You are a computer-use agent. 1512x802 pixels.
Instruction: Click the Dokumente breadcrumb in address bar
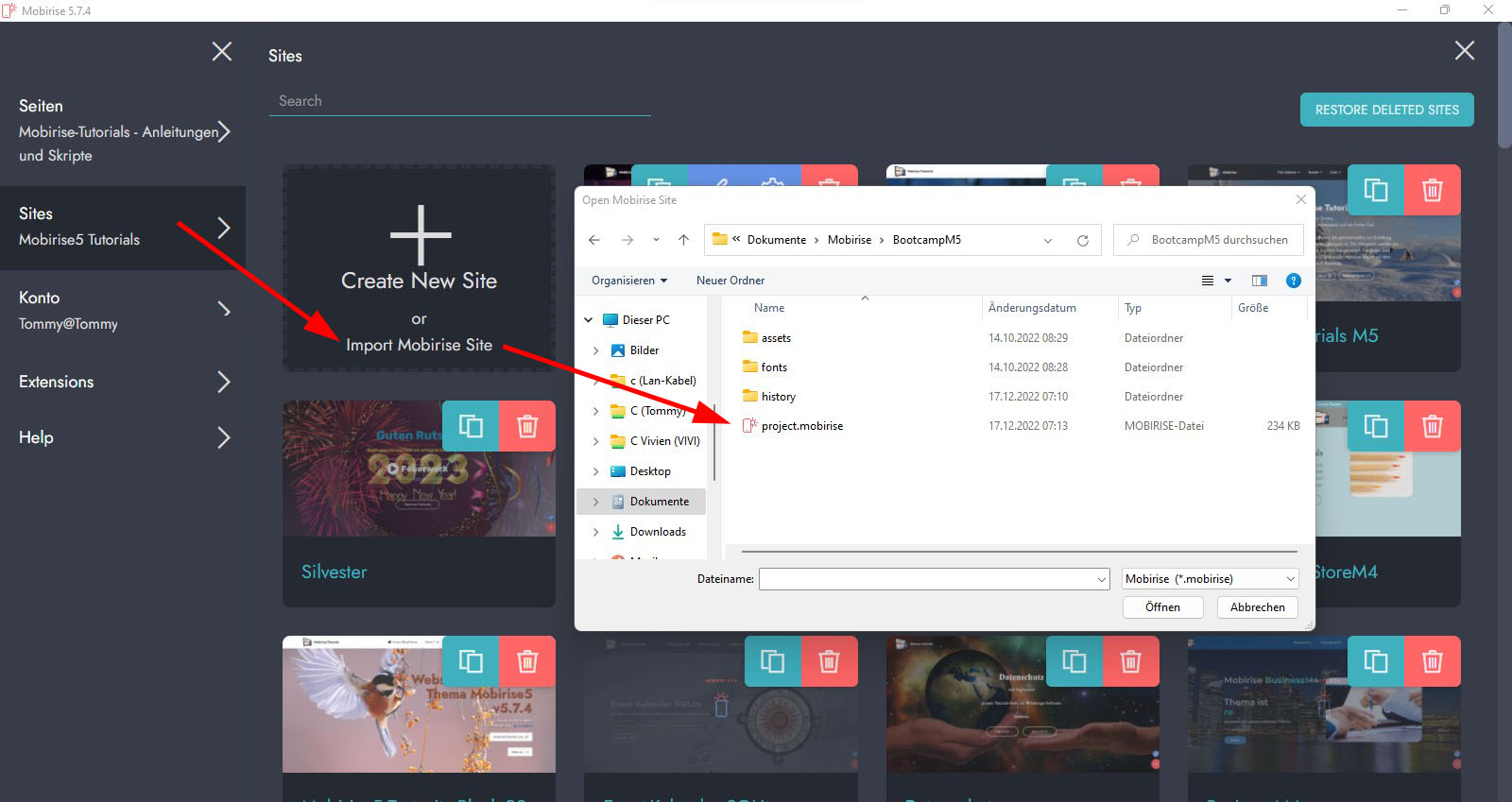click(777, 240)
